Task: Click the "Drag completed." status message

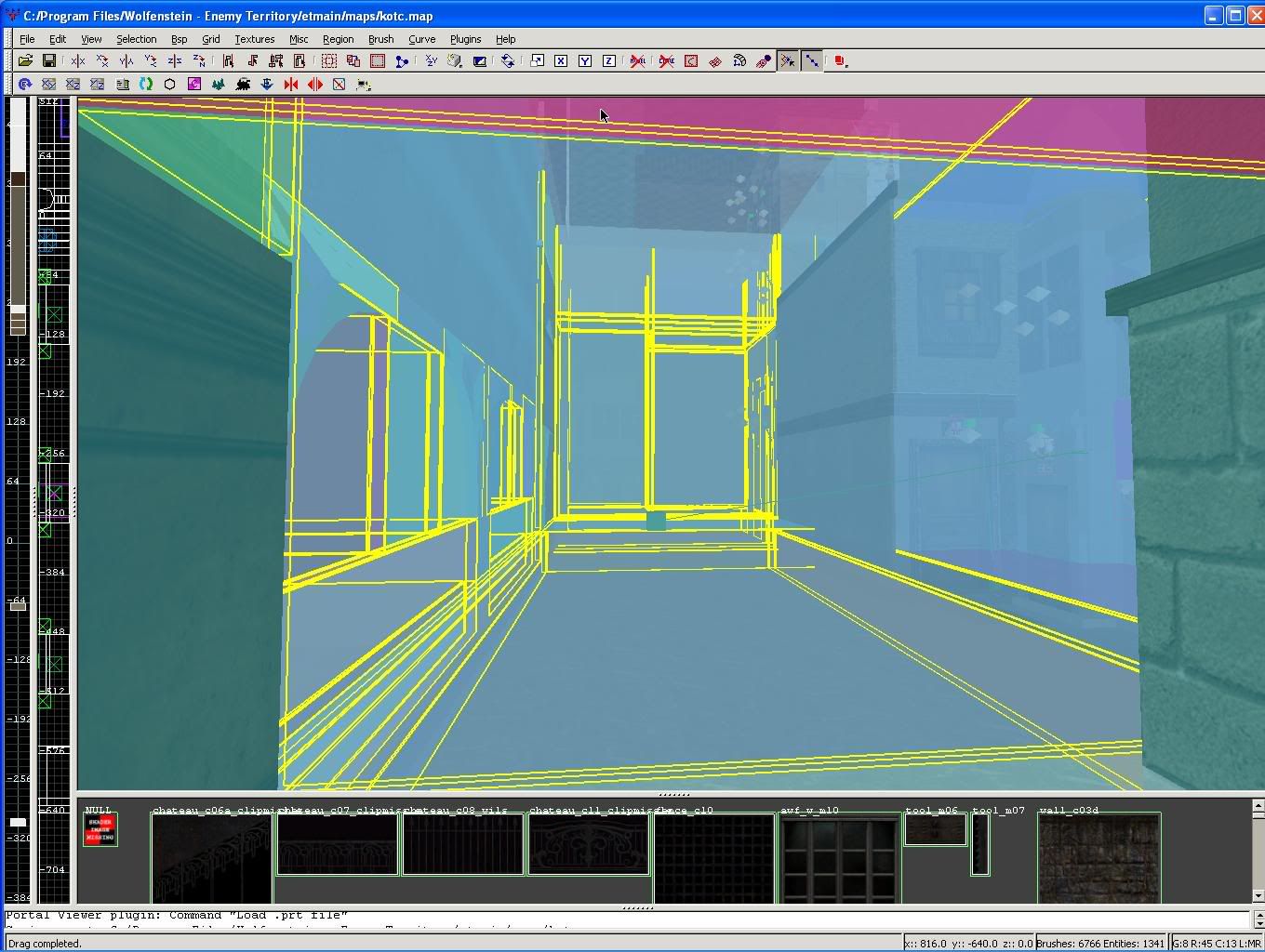Action: click(x=45, y=944)
